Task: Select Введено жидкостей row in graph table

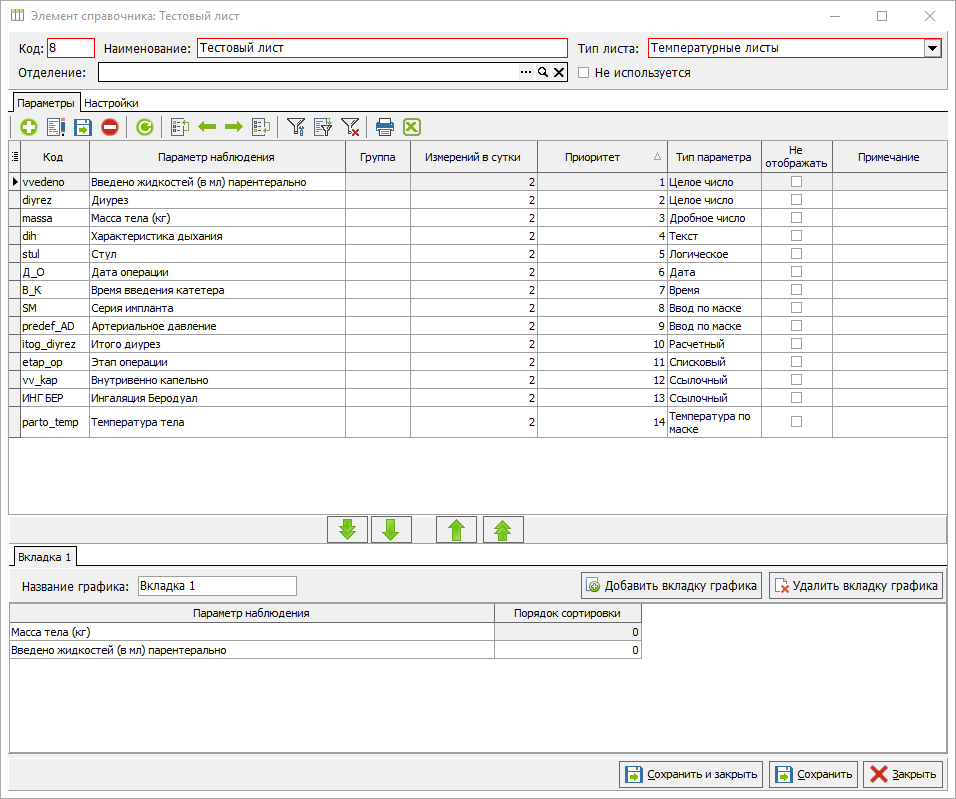Action: [x=252, y=650]
